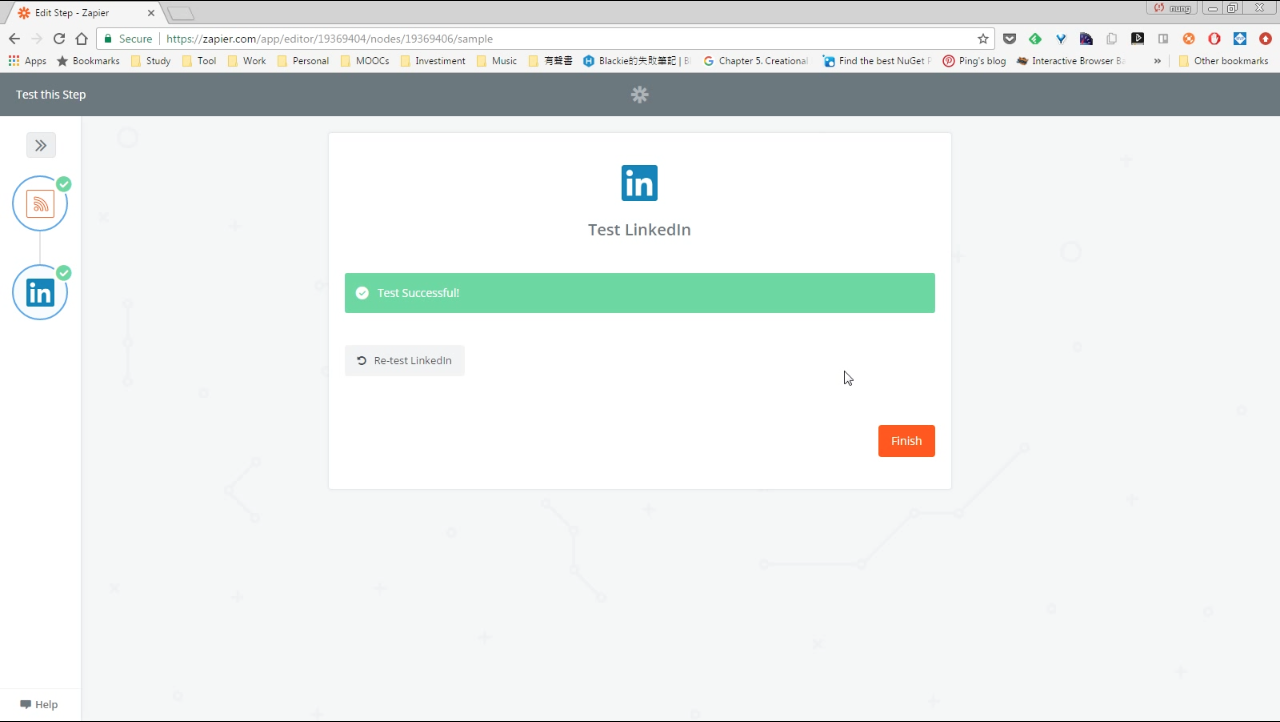Open Help in the bottom-left corner
This screenshot has height=722, width=1280.
coord(39,704)
